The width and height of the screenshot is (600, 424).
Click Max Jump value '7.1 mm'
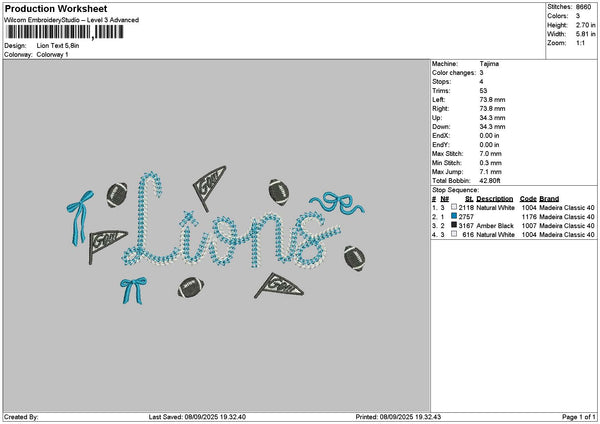[x=490, y=172]
